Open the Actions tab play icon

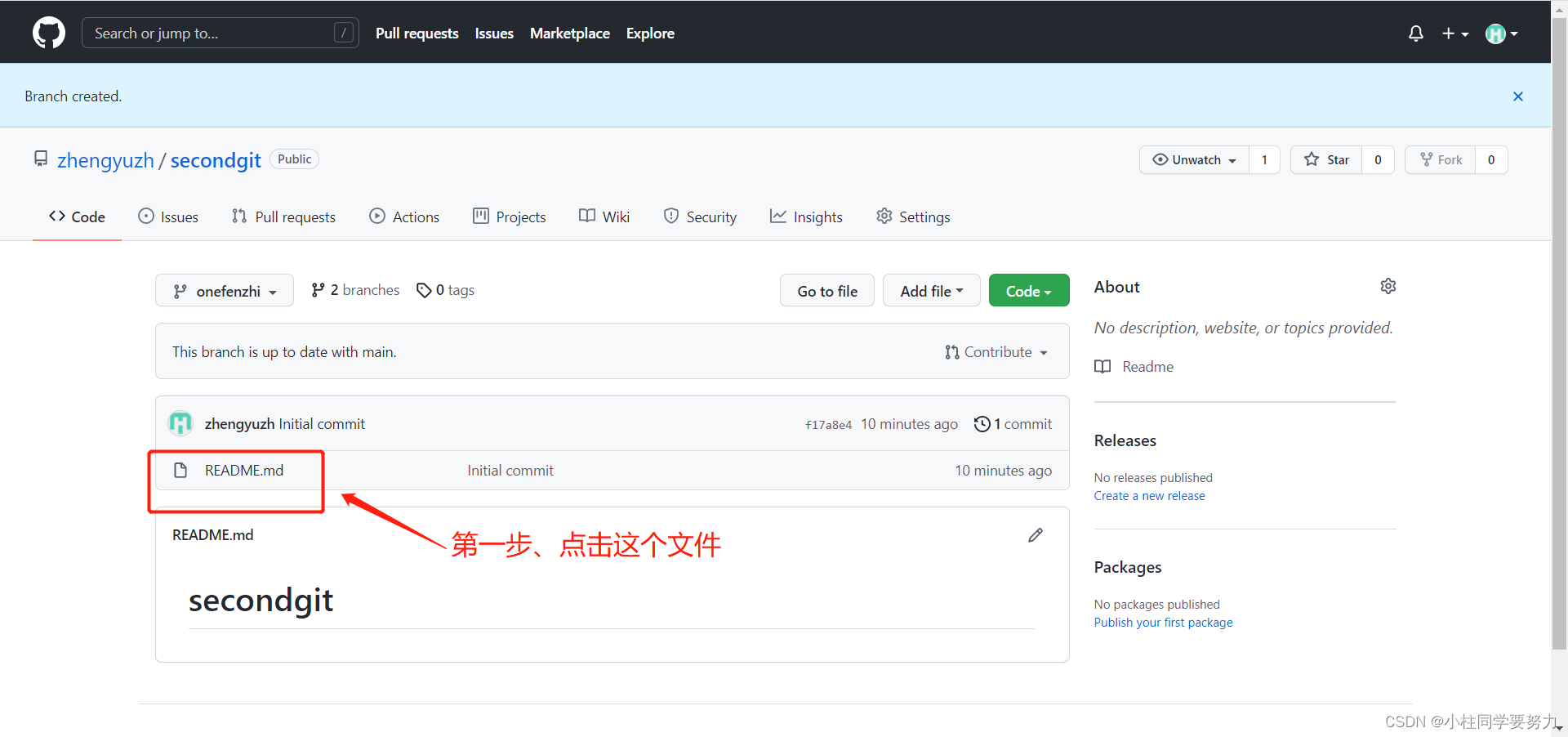[x=377, y=217]
